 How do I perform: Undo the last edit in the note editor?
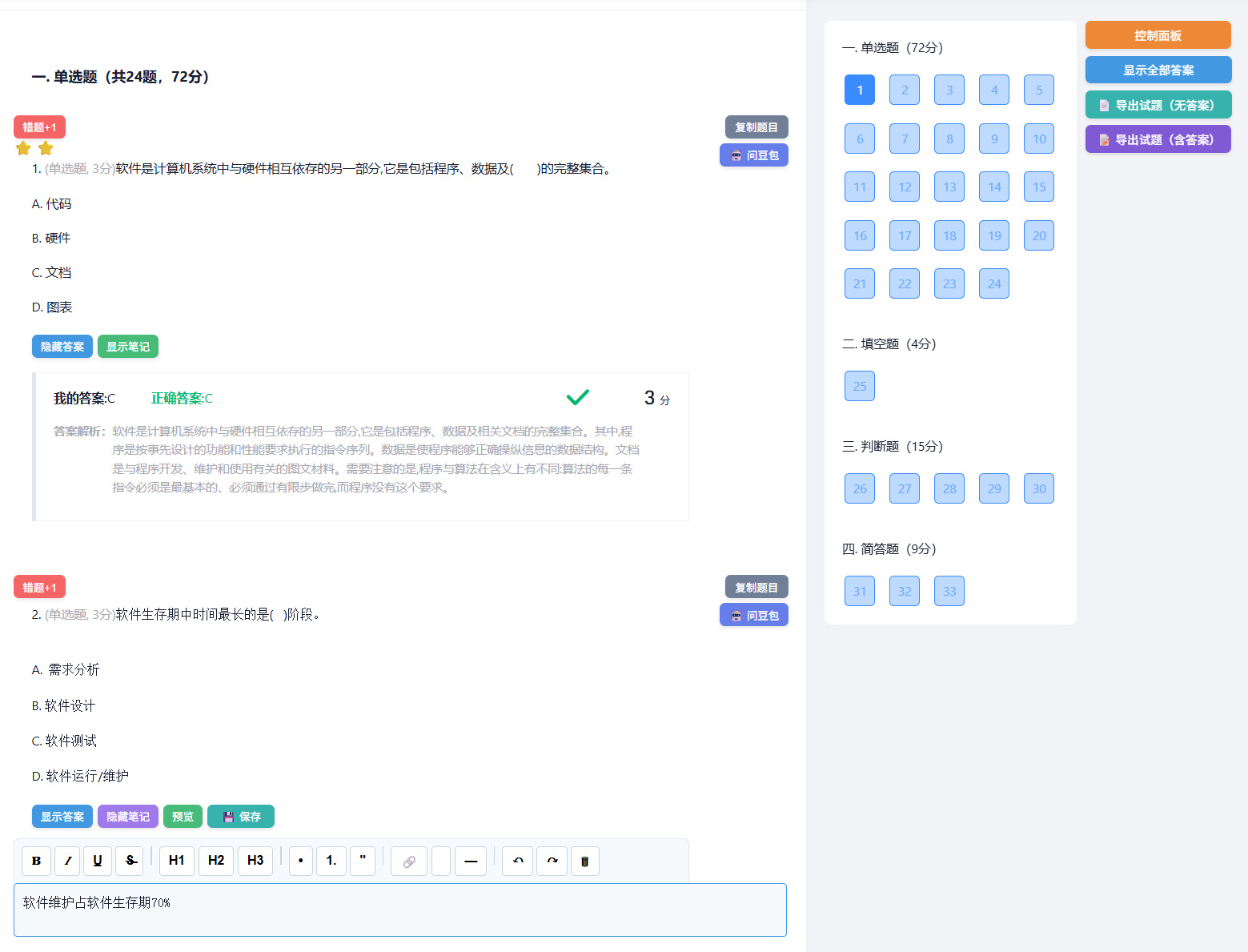[x=517, y=861]
